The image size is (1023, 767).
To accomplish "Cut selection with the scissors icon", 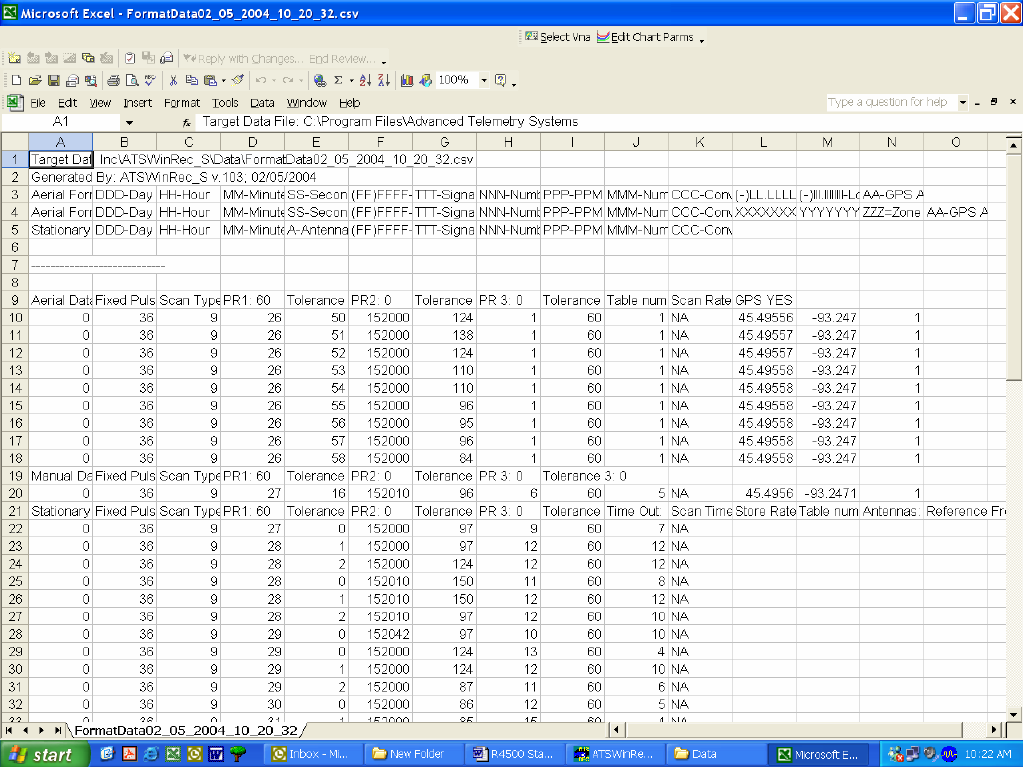I will (173, 80).
